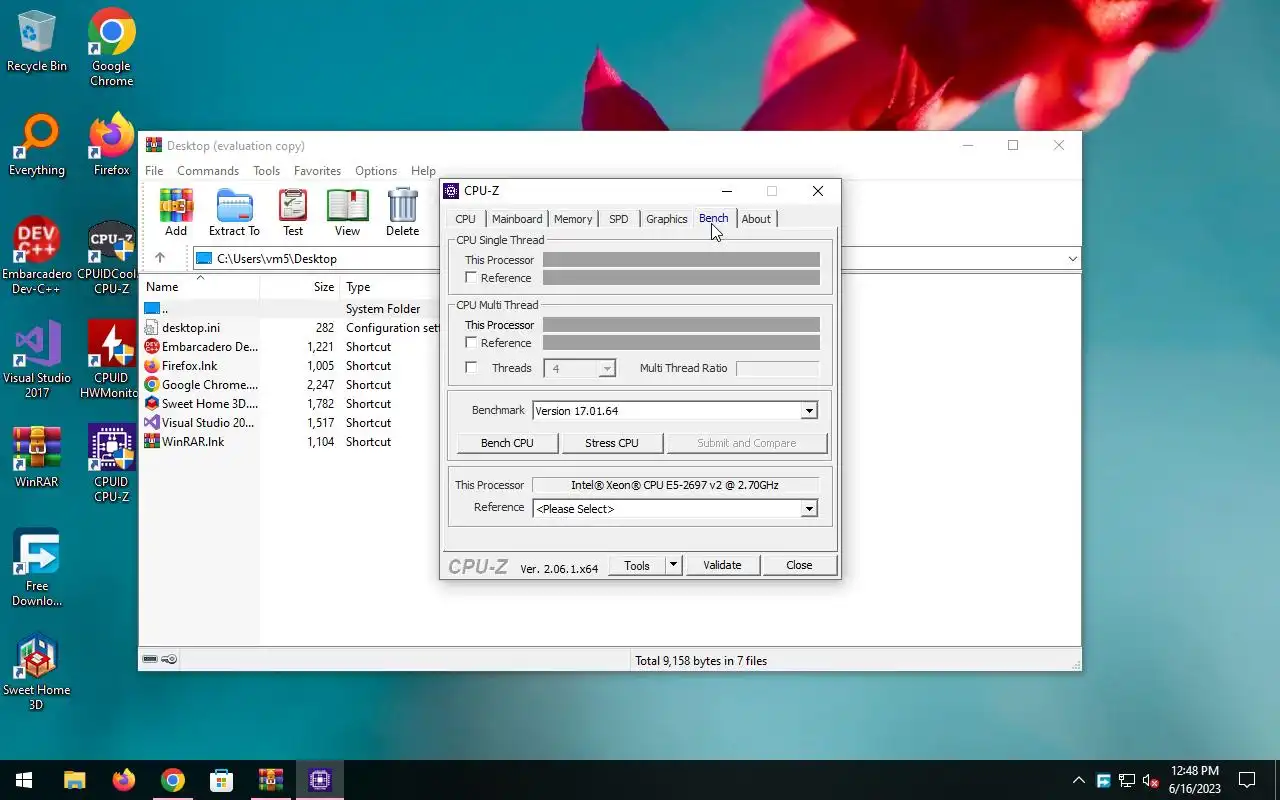This screenshot has width=1280, height=800.
Task: Click the taskbar clock showing 12:48 PM
Action: tap(1194, 780)
